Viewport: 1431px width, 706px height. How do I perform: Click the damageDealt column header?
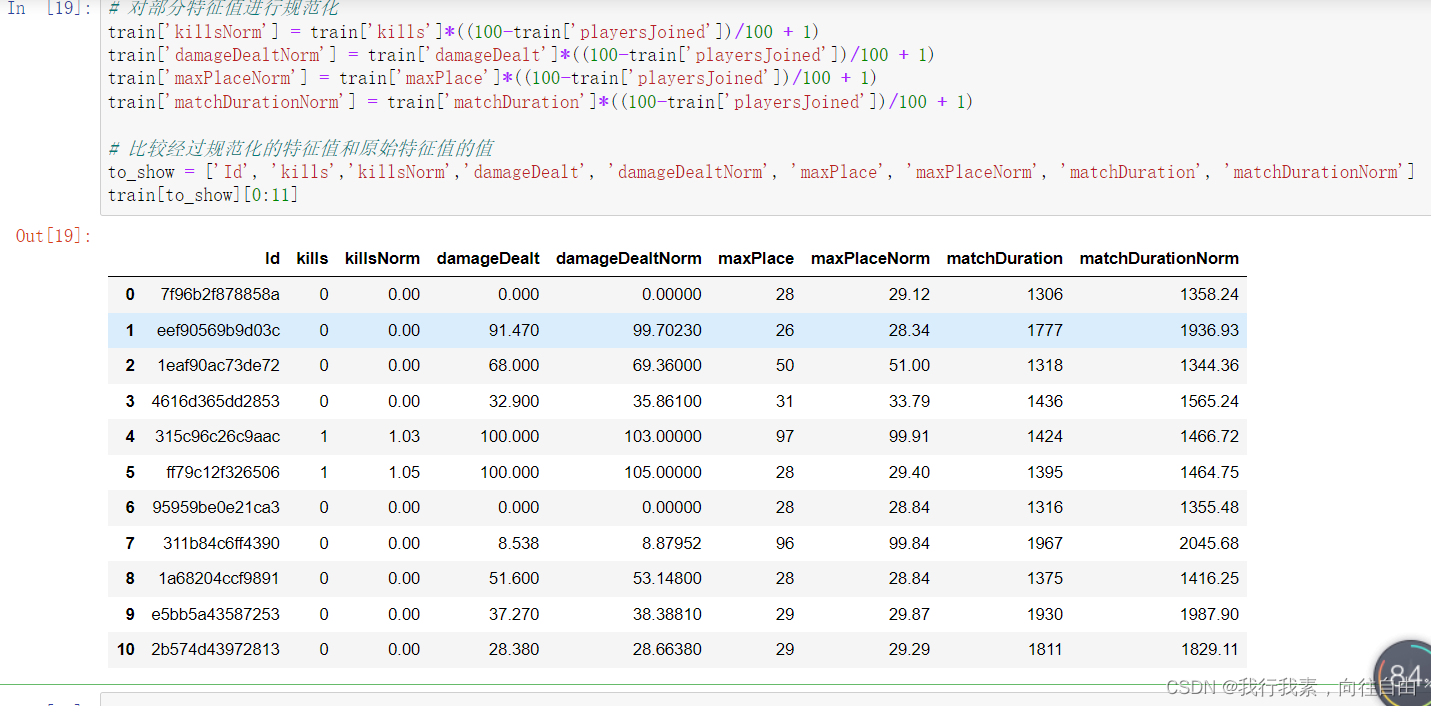tap(488, 258)
